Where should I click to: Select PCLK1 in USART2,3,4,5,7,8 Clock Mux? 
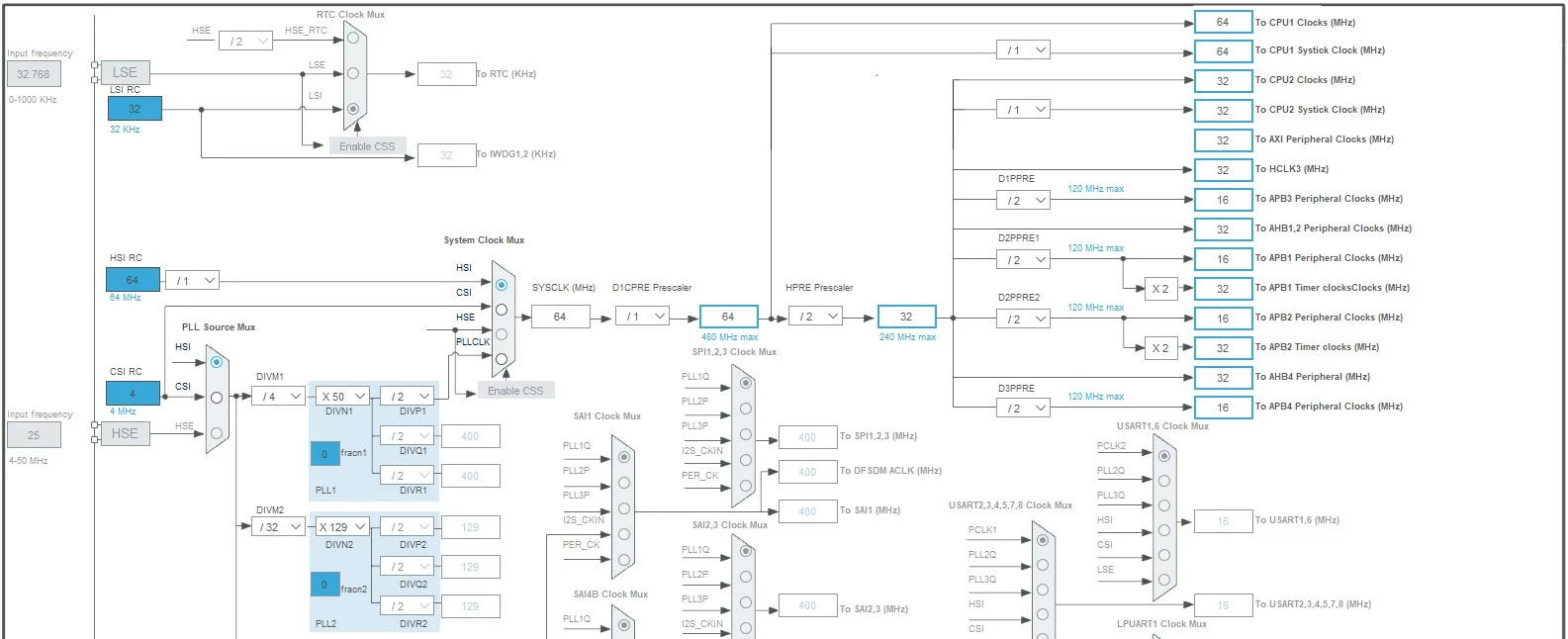[x=1043, y=540]
